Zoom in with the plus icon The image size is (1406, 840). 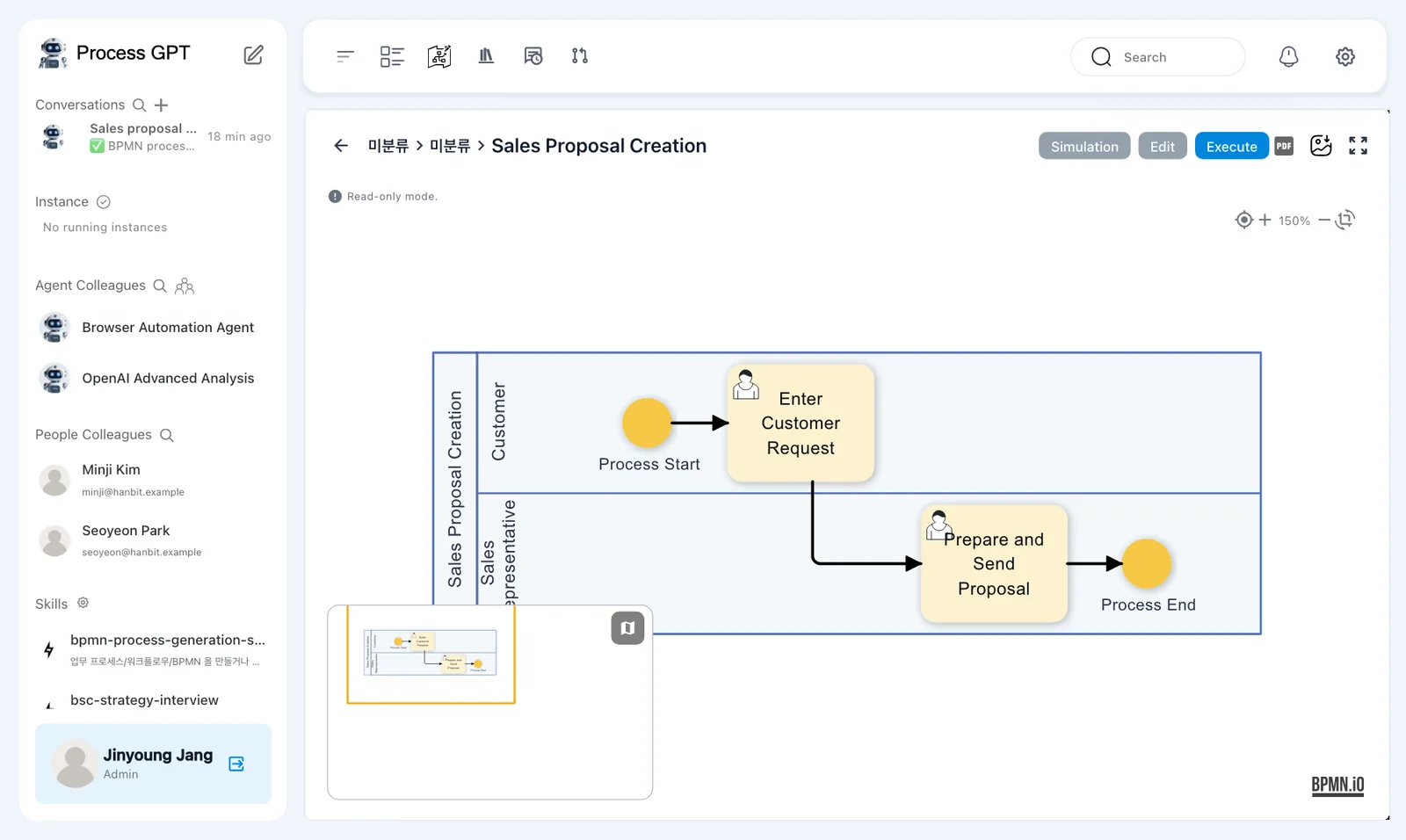point(1265,220)
